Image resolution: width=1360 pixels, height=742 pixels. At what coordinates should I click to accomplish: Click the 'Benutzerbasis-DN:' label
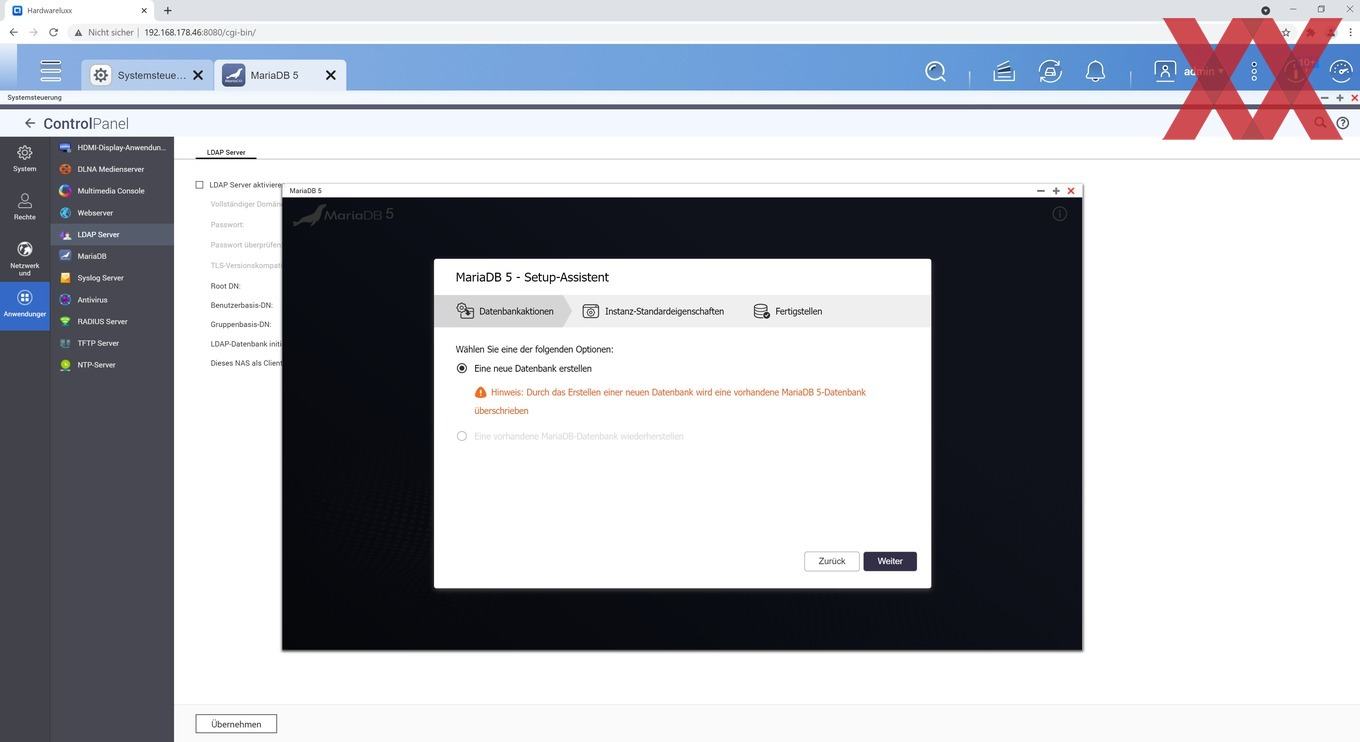pyautogui.click(x=241, y=305)
